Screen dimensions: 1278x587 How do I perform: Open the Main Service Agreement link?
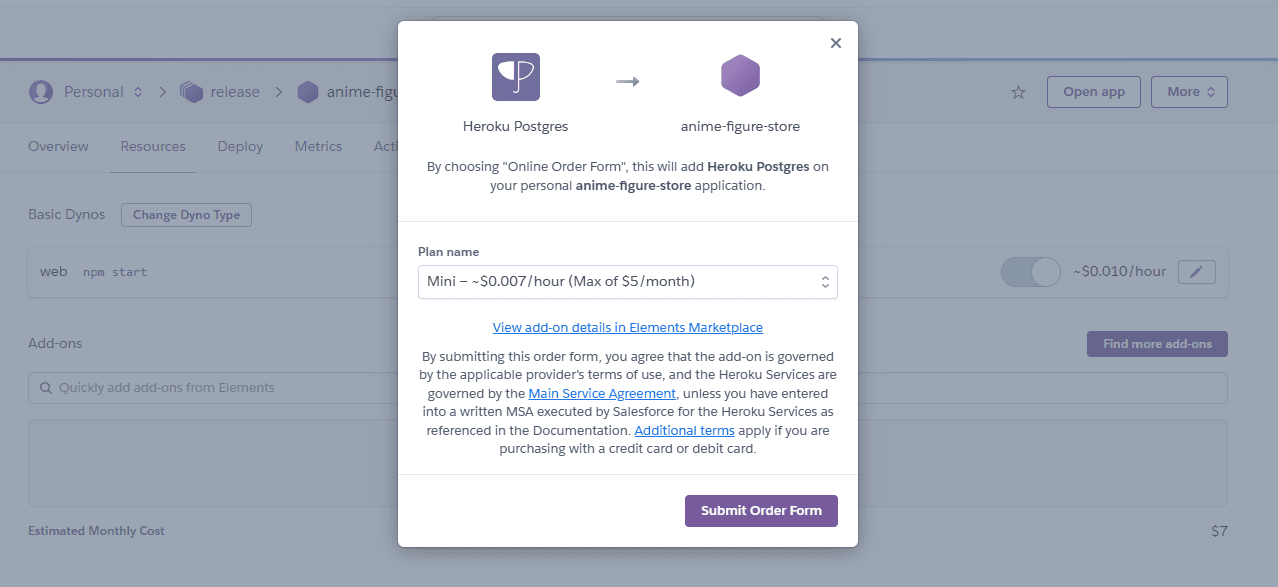(x=602, y=393)
